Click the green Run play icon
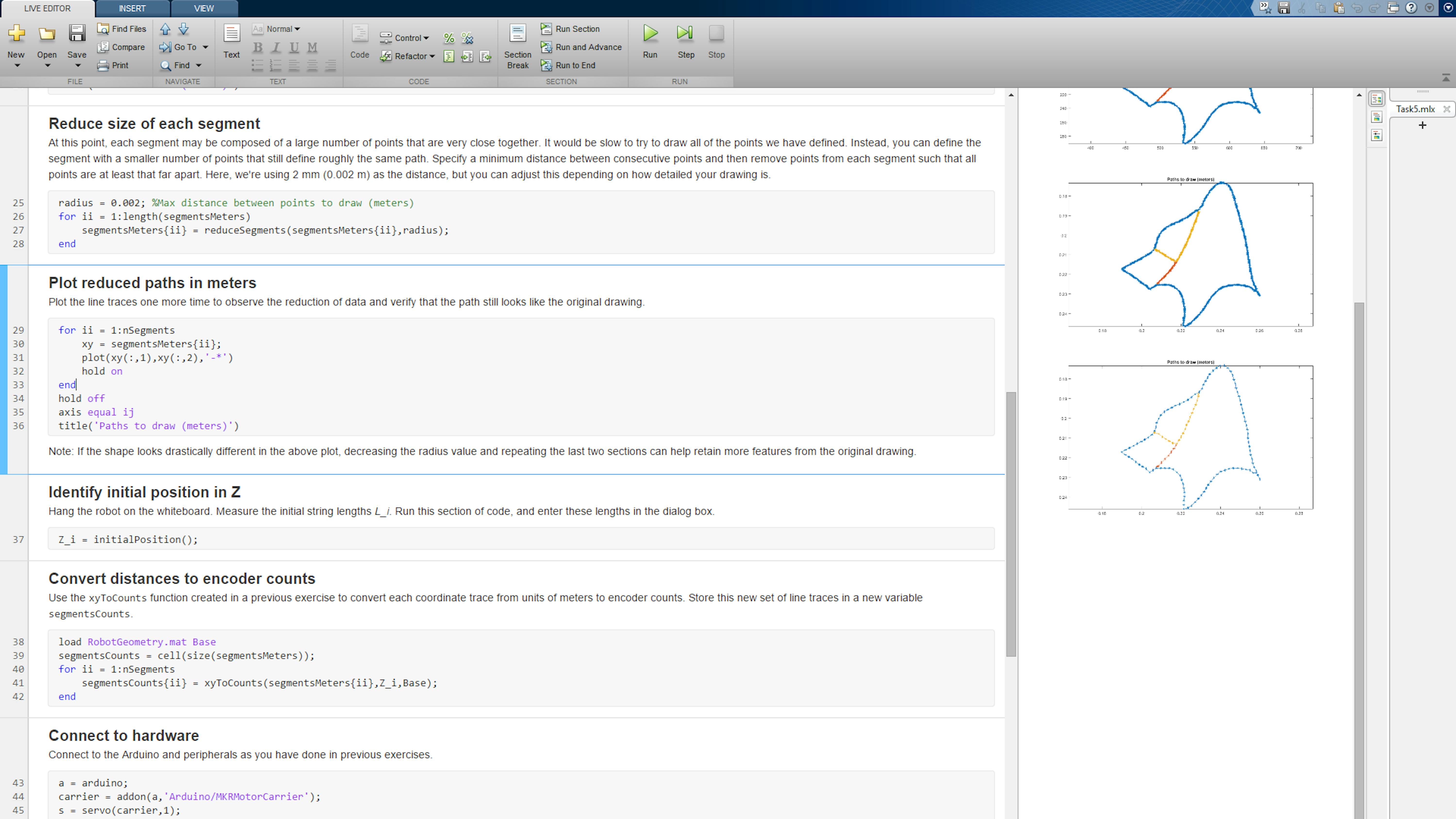This screenshot has height=819, width=1456. pos(651,33)
